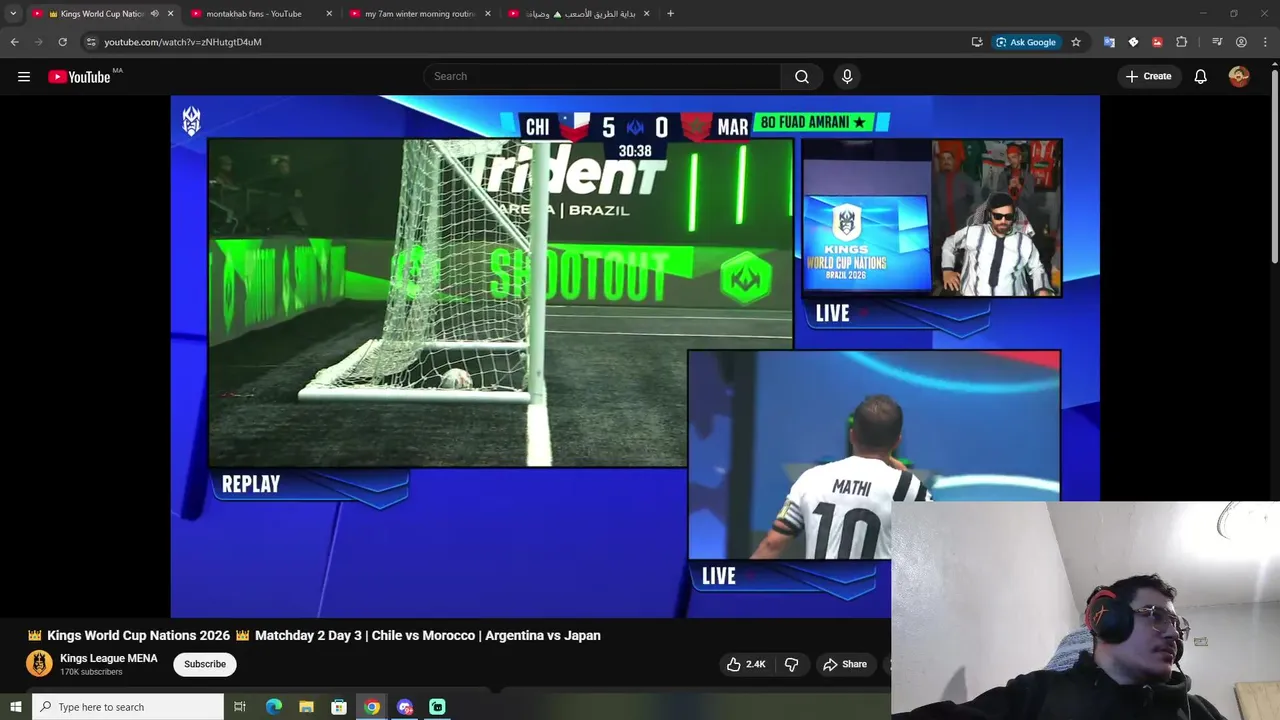Click the YouTube search input field

pyautogui.click(x=602, y=76)
